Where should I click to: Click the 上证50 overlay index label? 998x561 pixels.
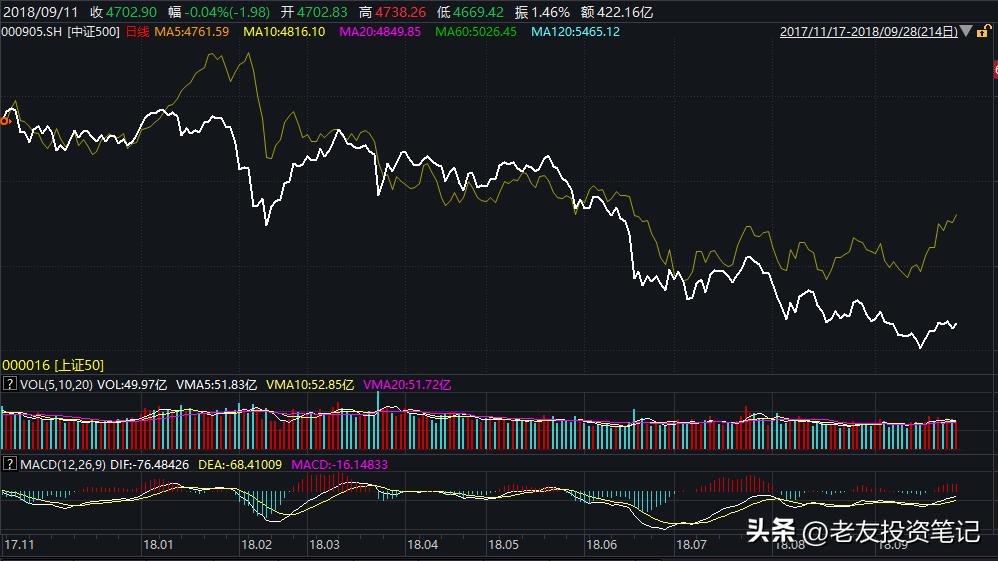click(x=52, y=366)
